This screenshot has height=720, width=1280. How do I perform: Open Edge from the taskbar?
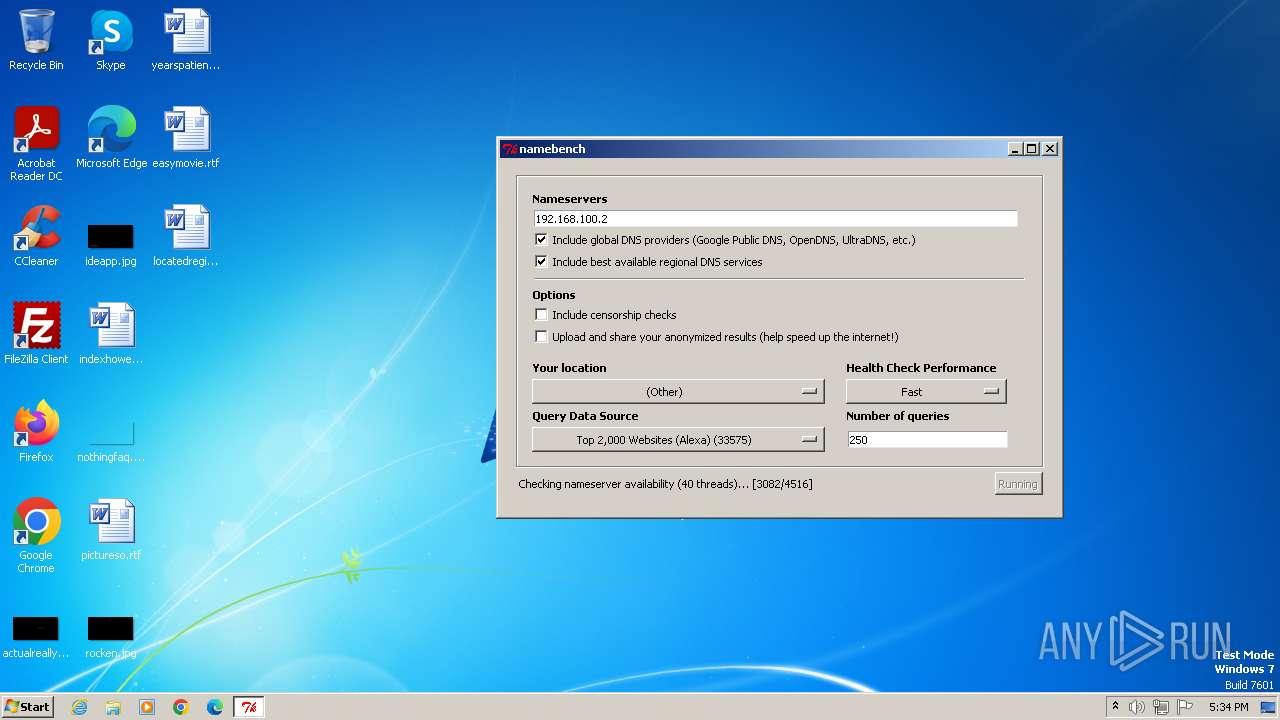pos(215,707)
